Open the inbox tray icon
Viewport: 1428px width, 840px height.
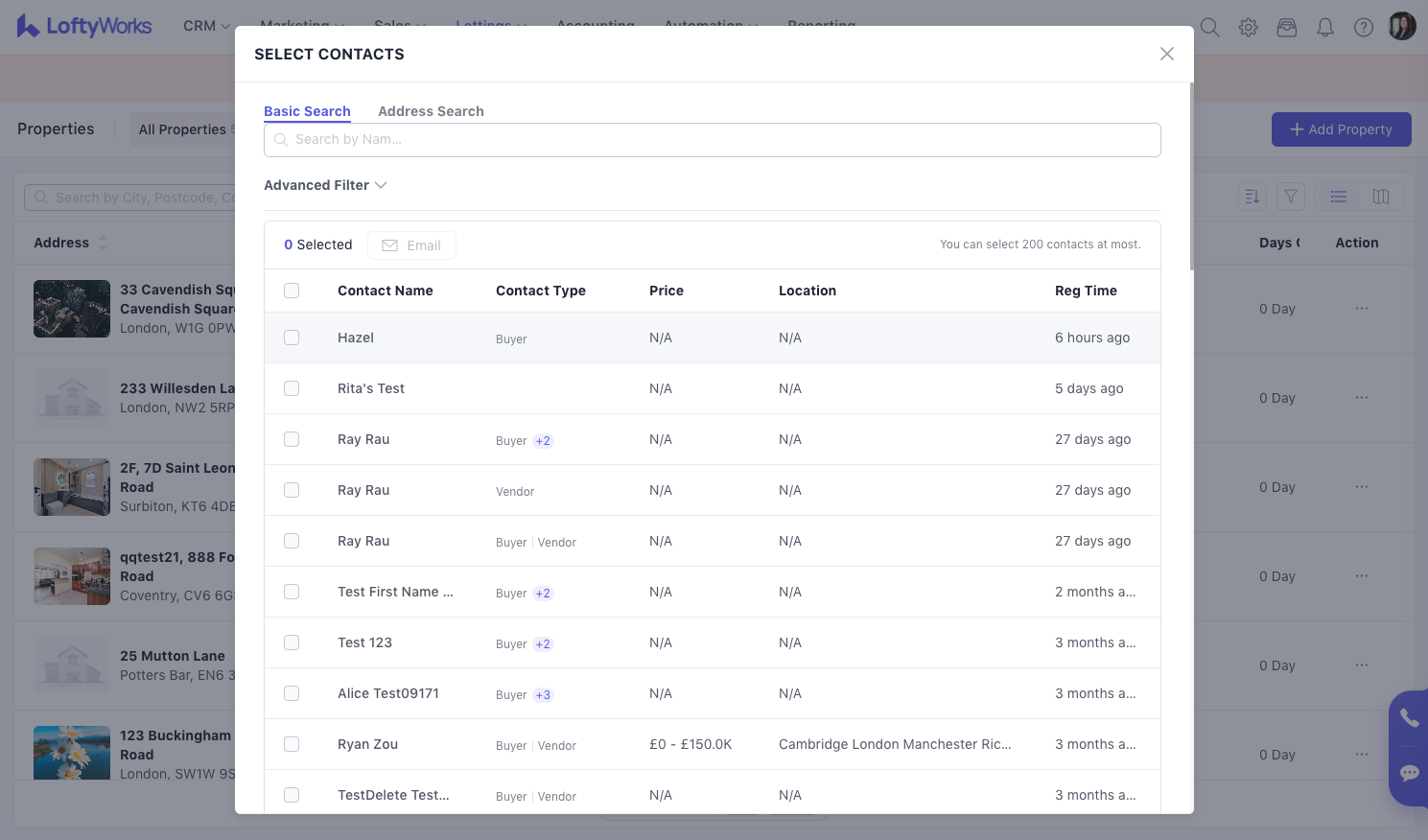tap(1286, 28)
